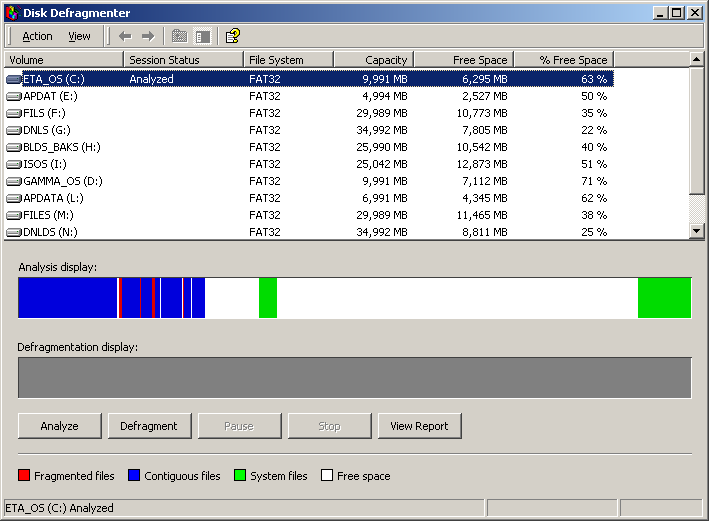Open the Action menu
The width and height of the screenshot is (709, 521).
[38, 36]
